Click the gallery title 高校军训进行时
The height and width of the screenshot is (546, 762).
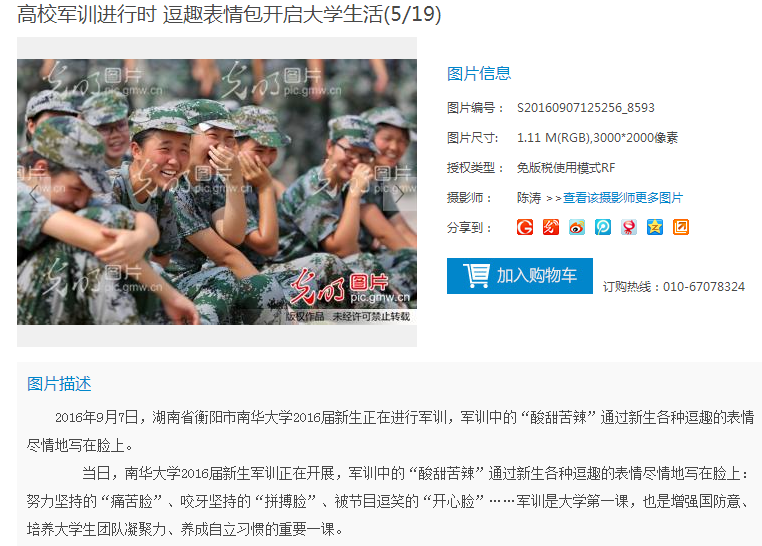pos(87,14)
